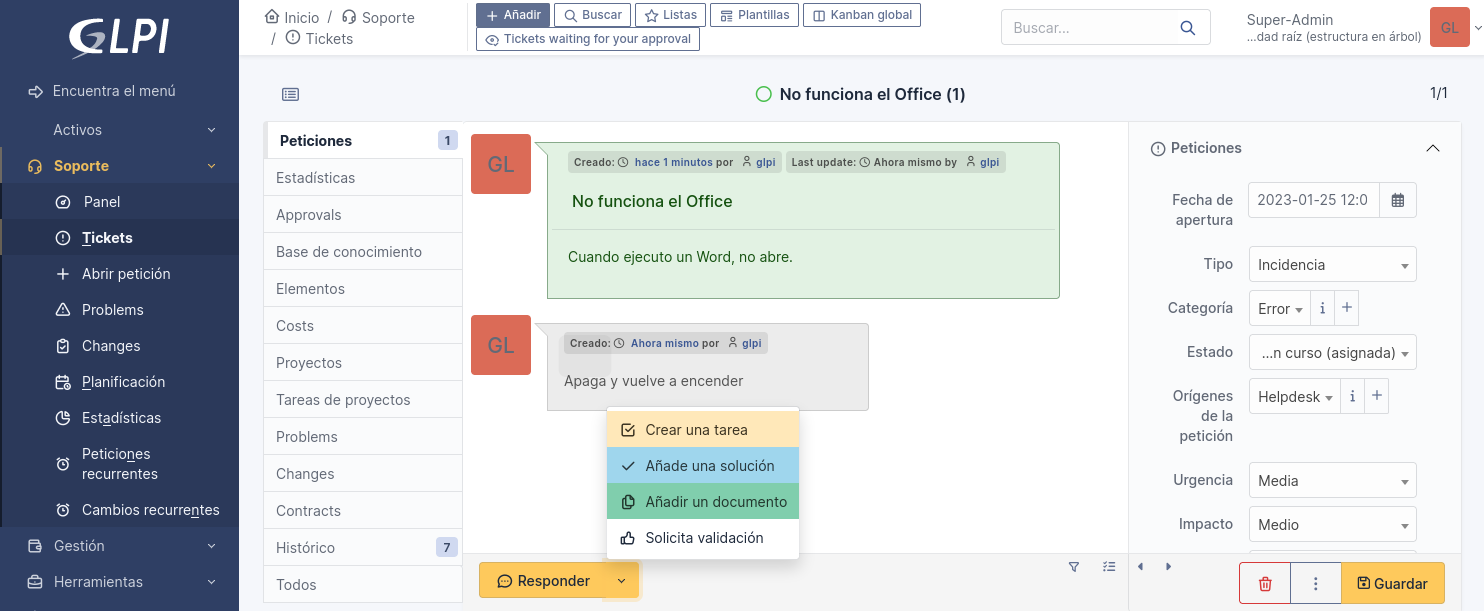Click the plus icon next to Categoría
The height and width of the screenshot is (611, 1484).
(x=1347, y=308)
